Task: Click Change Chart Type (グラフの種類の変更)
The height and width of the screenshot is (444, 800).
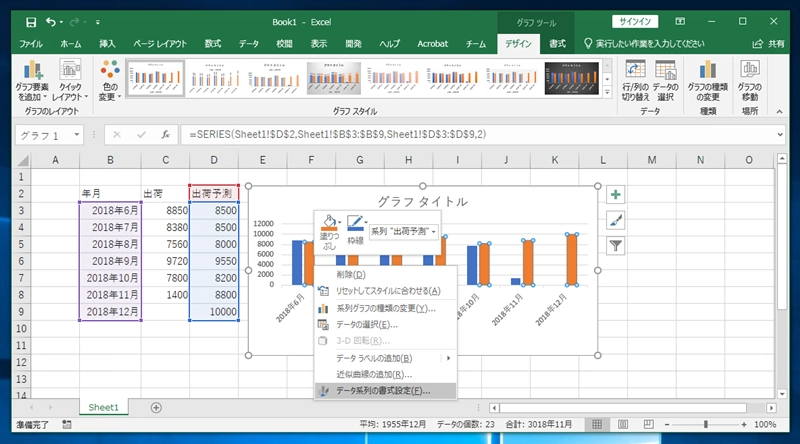Action: 708,80
